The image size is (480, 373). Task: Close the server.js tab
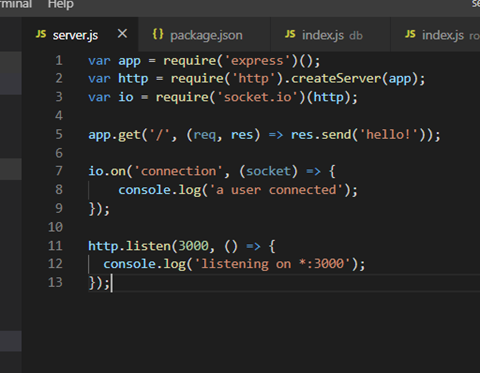[x=122, y=34]
